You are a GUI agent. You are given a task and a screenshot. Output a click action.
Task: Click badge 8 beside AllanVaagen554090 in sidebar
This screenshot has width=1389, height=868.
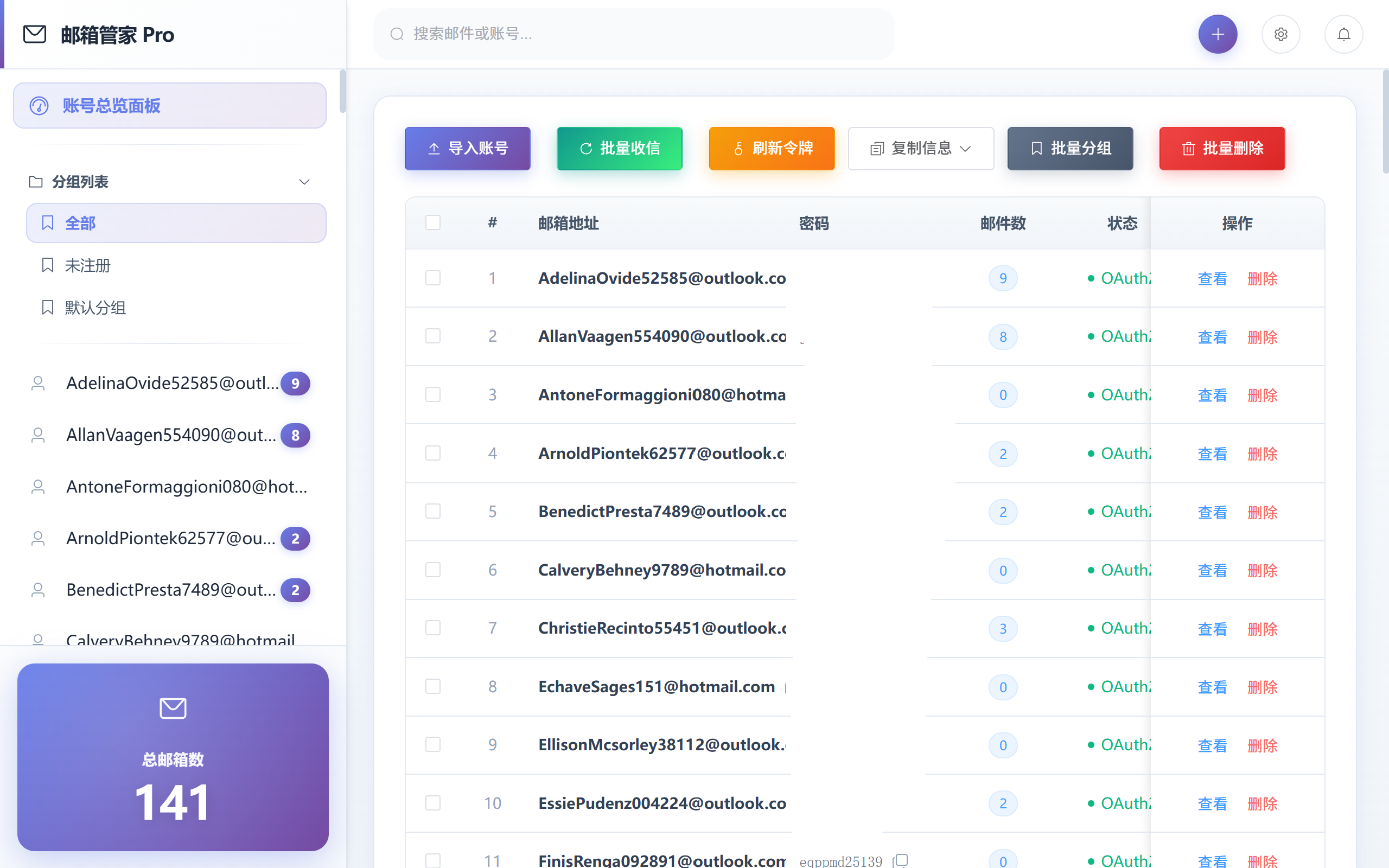[295, 435]
